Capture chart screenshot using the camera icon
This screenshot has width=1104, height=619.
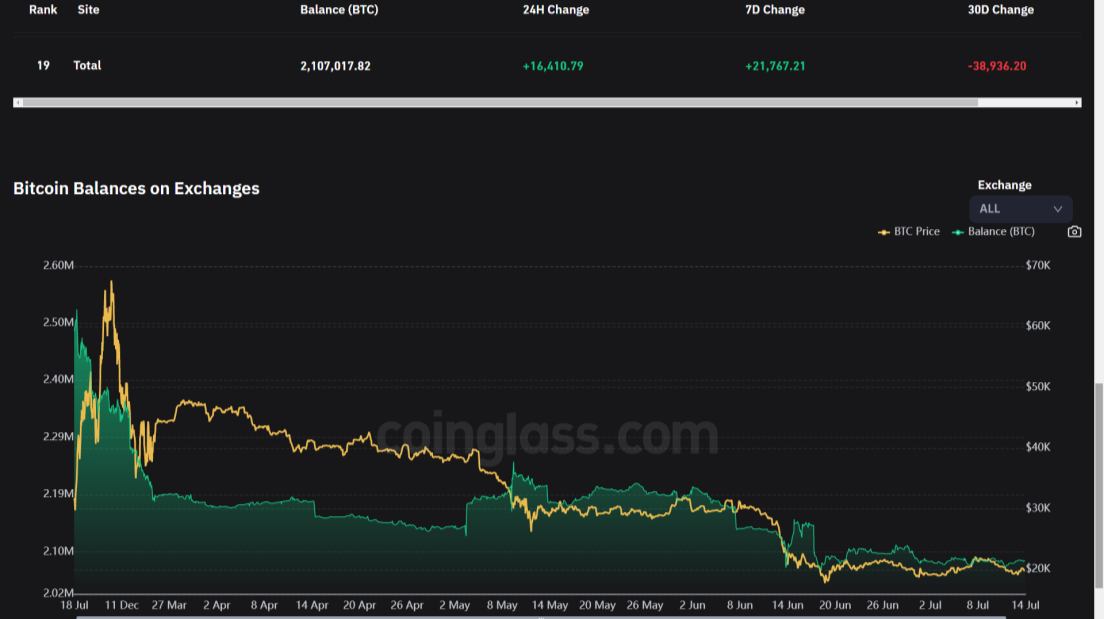pyautogui.click(x=1074, y=231)
